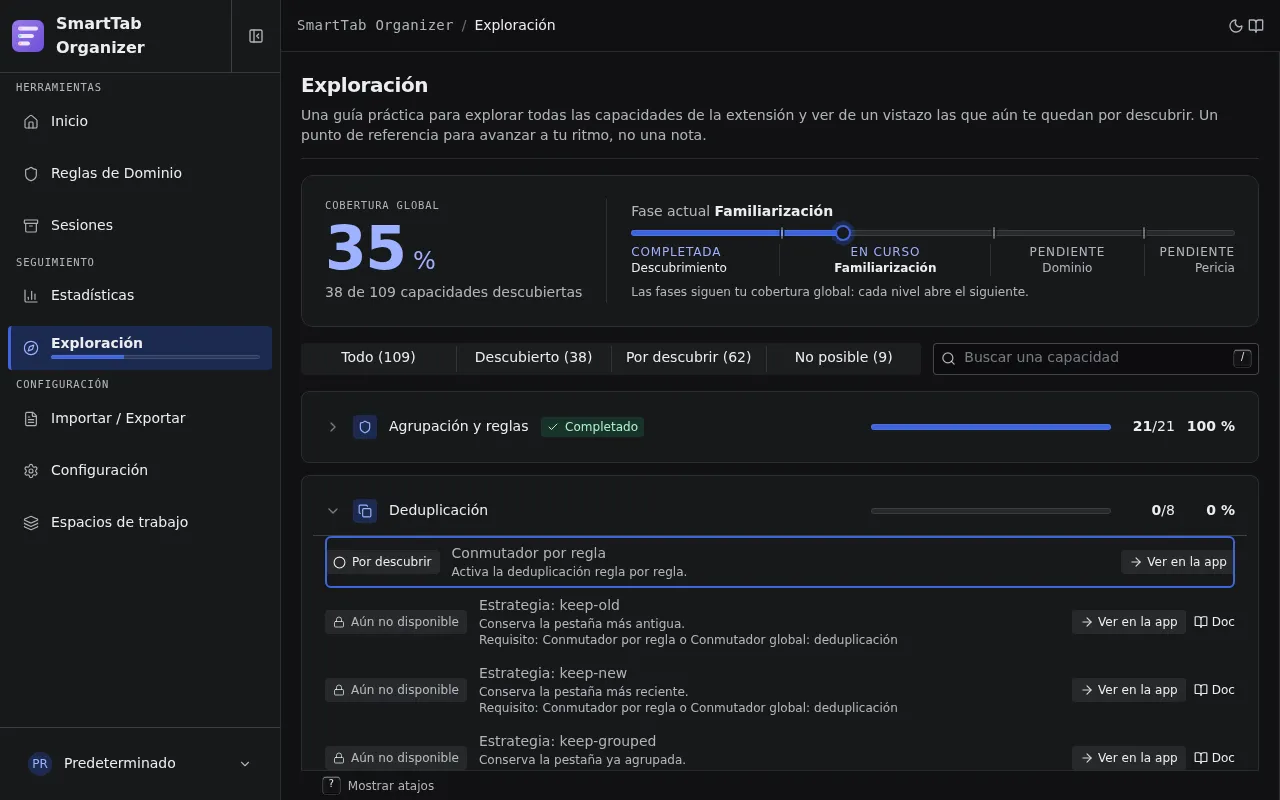The image size is (1280, 800).
Task: Open Espacios de trabajo page
Action: tap(140, 522)
